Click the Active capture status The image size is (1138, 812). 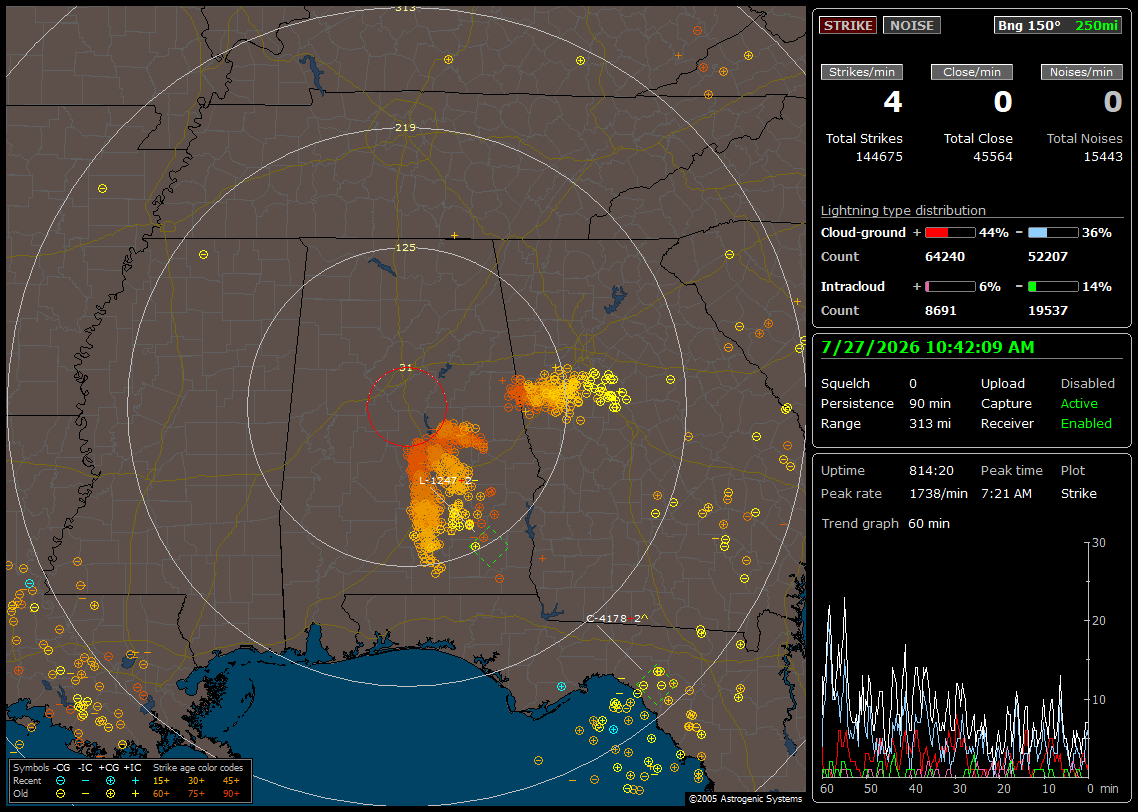click(1079, 403)
